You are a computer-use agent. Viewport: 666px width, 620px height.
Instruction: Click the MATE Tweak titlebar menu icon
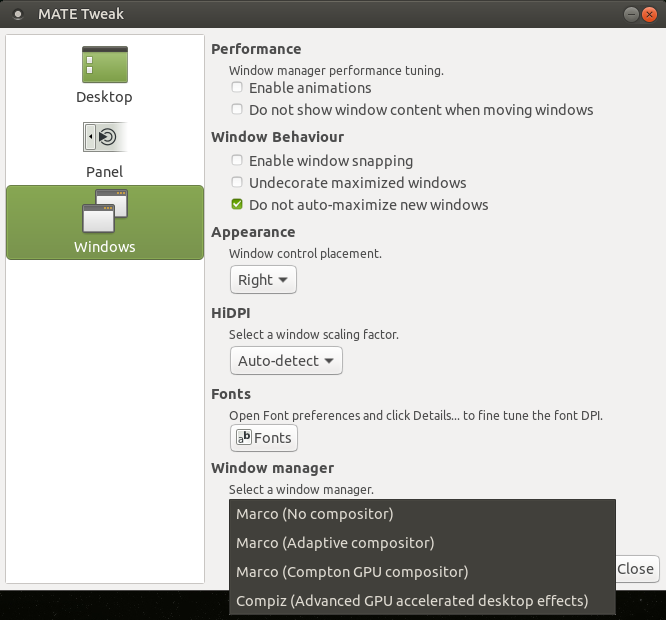[x=17, y=15]
